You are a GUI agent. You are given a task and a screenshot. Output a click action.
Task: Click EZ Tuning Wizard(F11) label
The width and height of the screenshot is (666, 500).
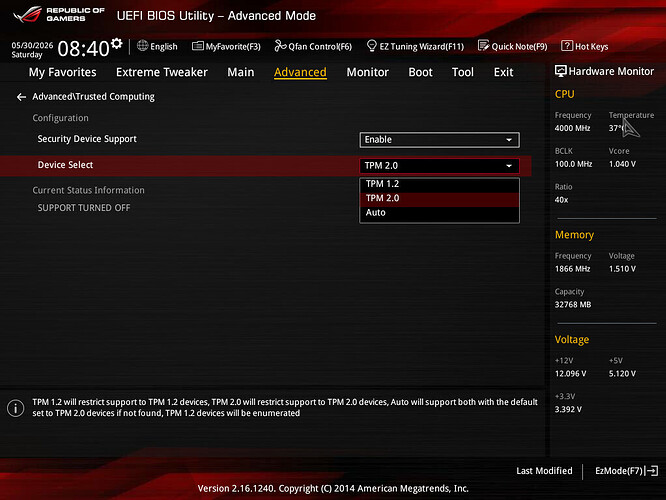click(421, 46)
